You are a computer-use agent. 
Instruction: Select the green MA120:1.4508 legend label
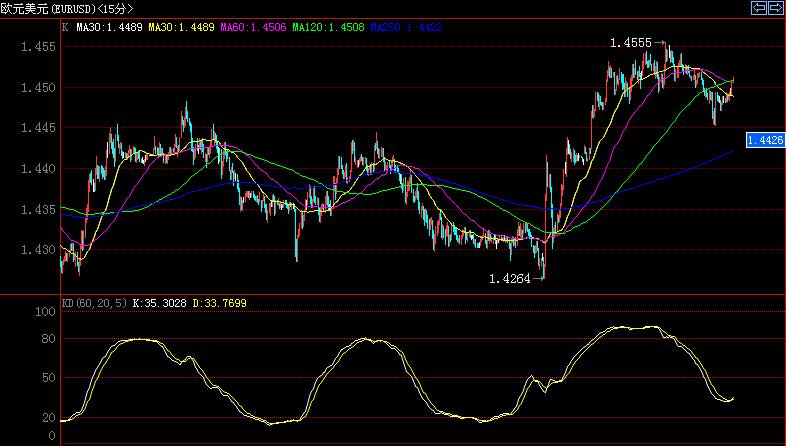coord(328,27)
